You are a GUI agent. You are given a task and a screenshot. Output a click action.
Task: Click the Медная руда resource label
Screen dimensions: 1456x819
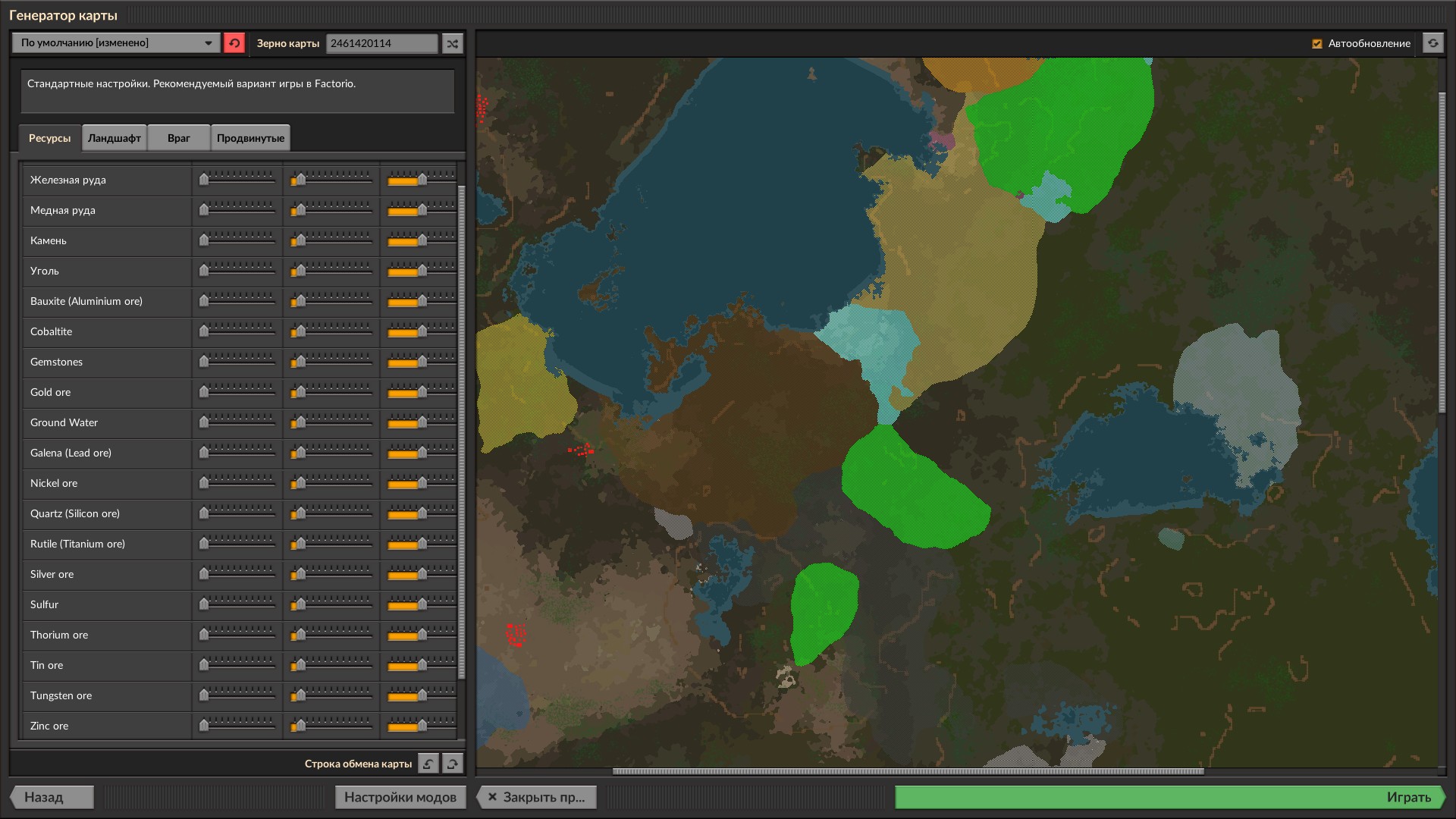tap(63, 210)
